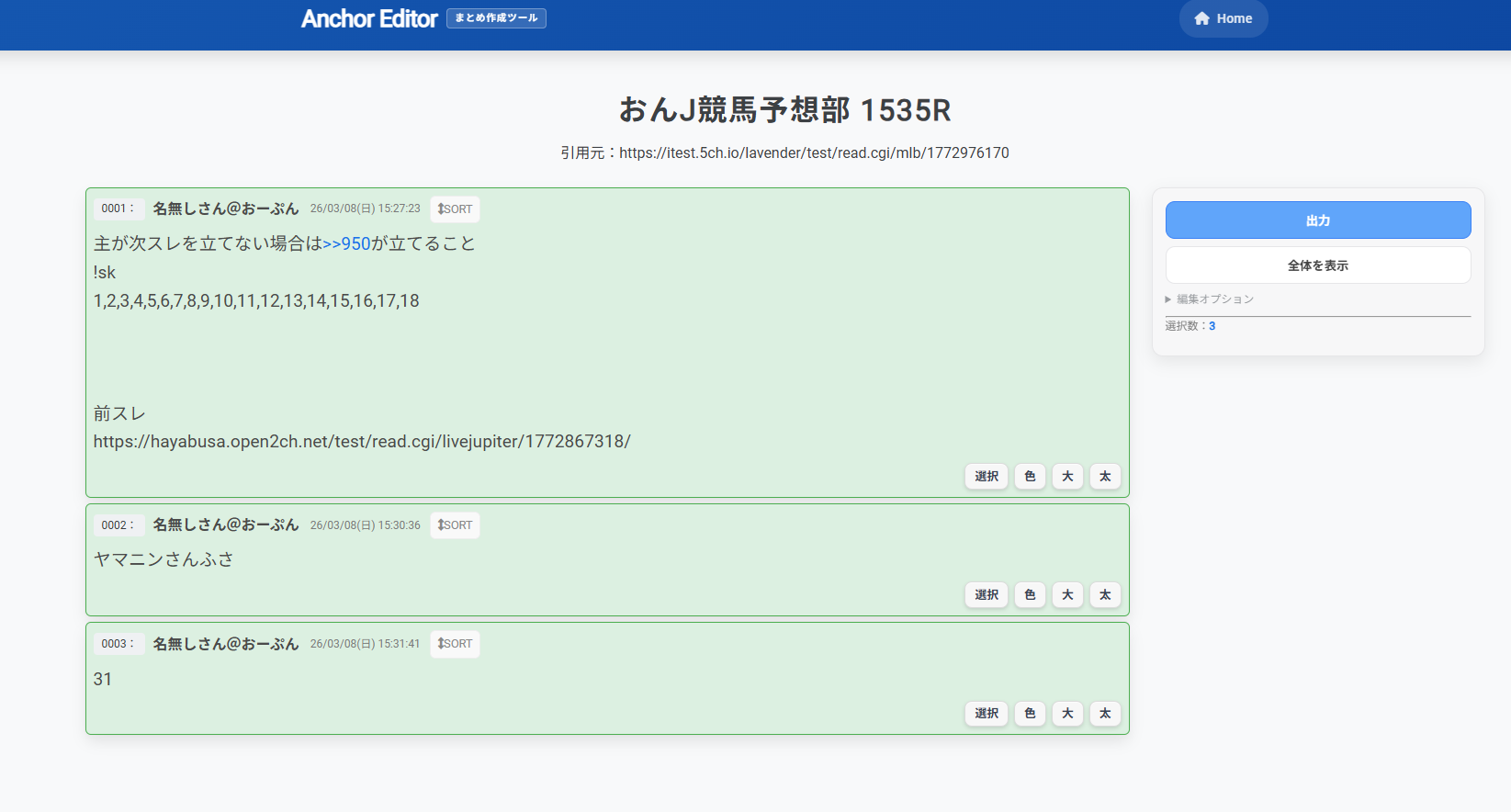Click SORT icon on post 0001
1511x812 pixels.
pos(455,209)
